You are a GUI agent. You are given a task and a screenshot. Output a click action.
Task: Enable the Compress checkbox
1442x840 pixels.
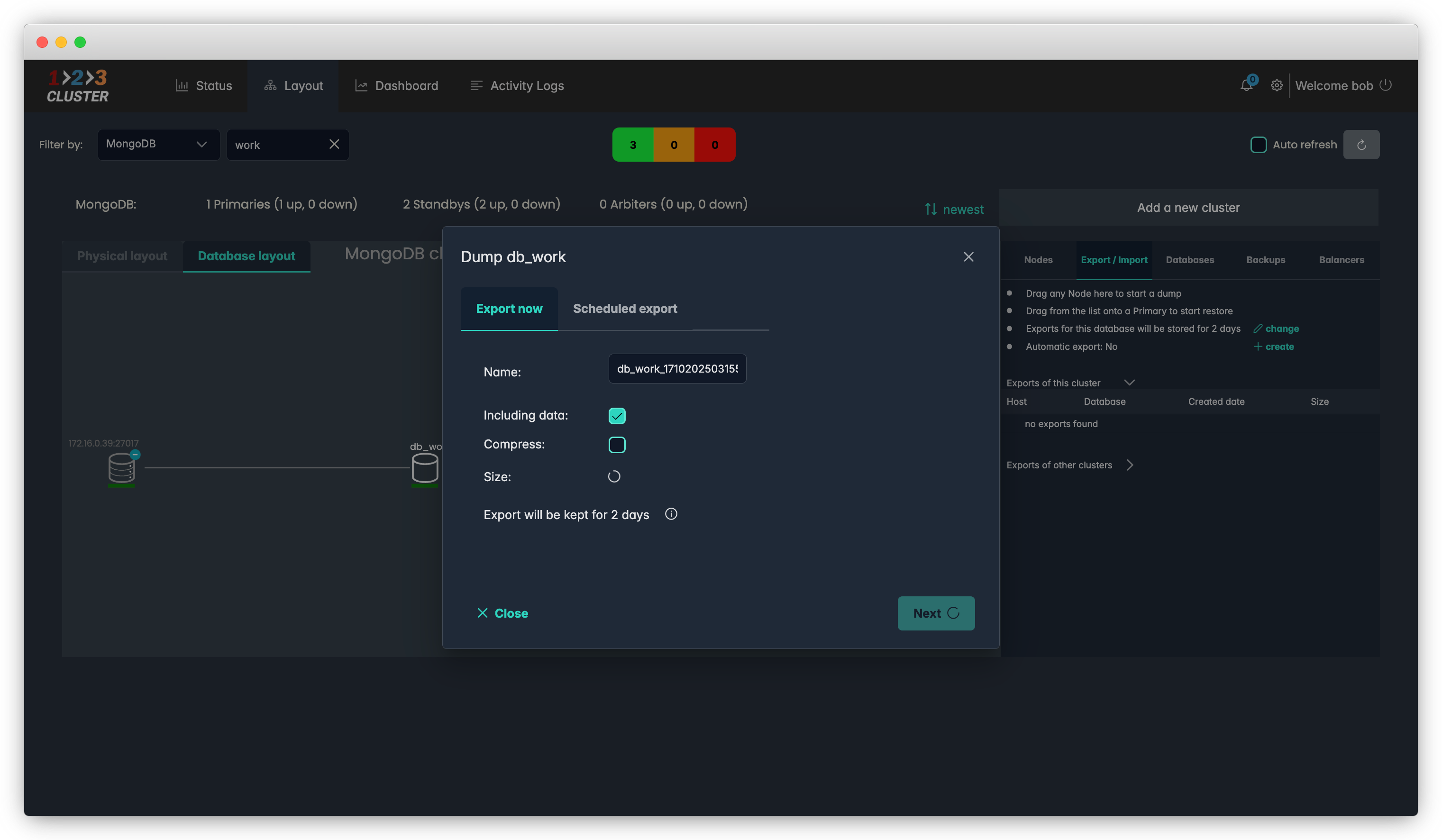[x=617, y=445]
